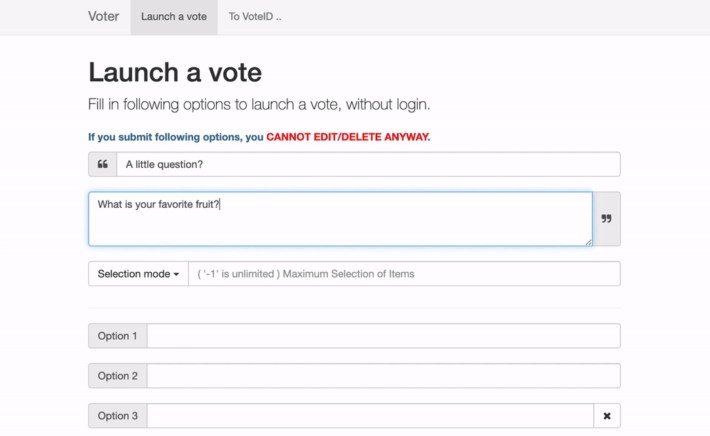This screenshot has width=710, height=436.
Task: Click the Option 3 text field
Action: point(369,416)
